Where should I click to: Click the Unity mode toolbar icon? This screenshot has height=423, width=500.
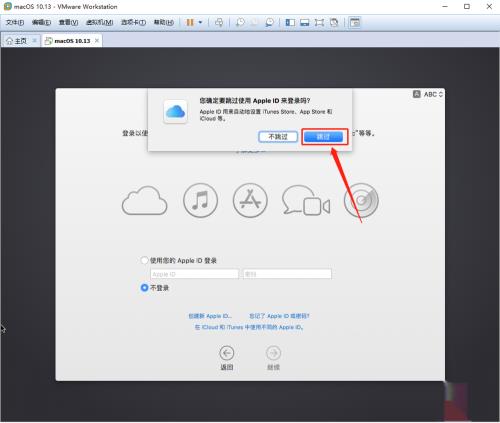[x=334, y=22]
